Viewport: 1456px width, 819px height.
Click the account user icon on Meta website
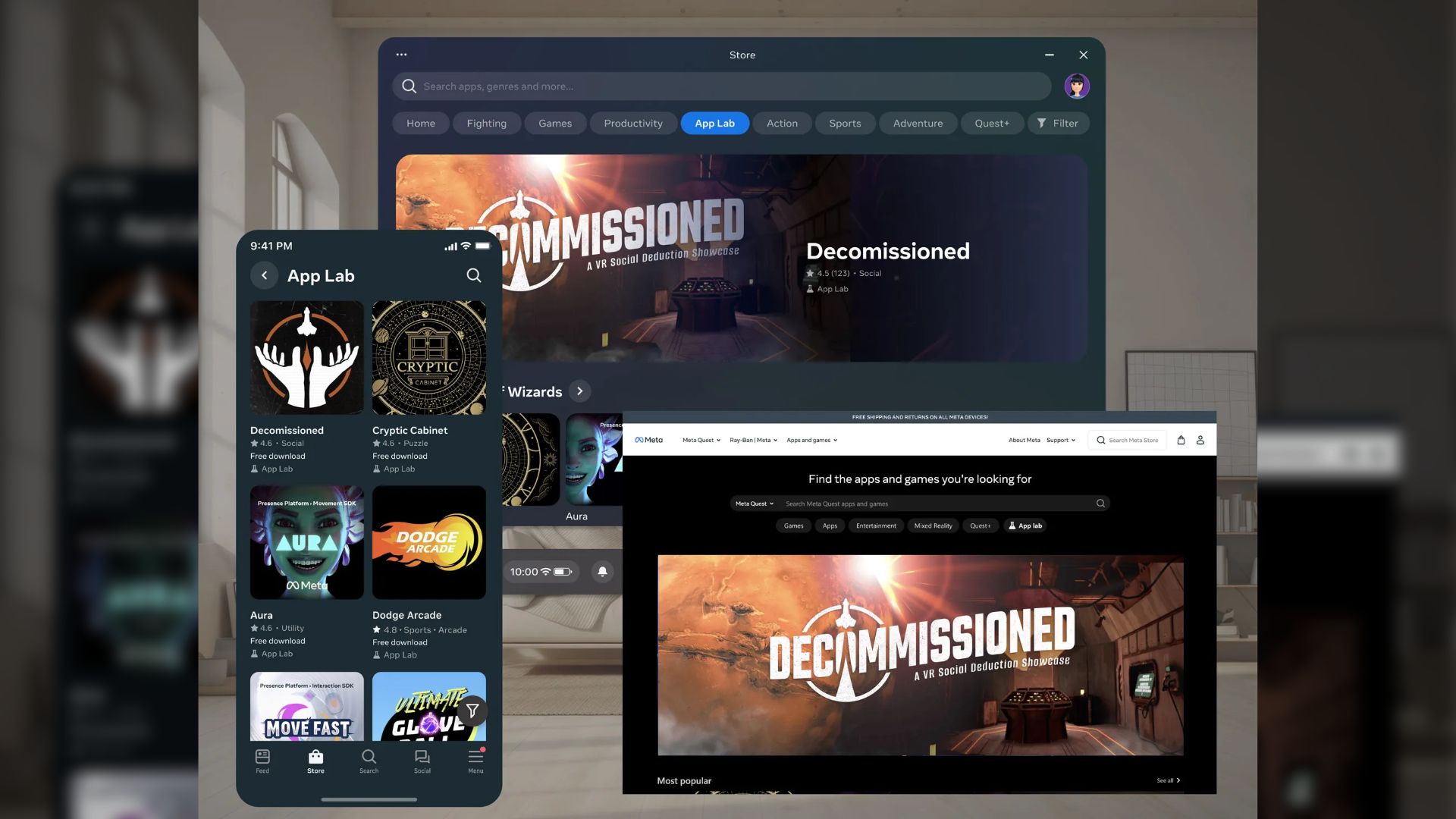[1200, 440]
